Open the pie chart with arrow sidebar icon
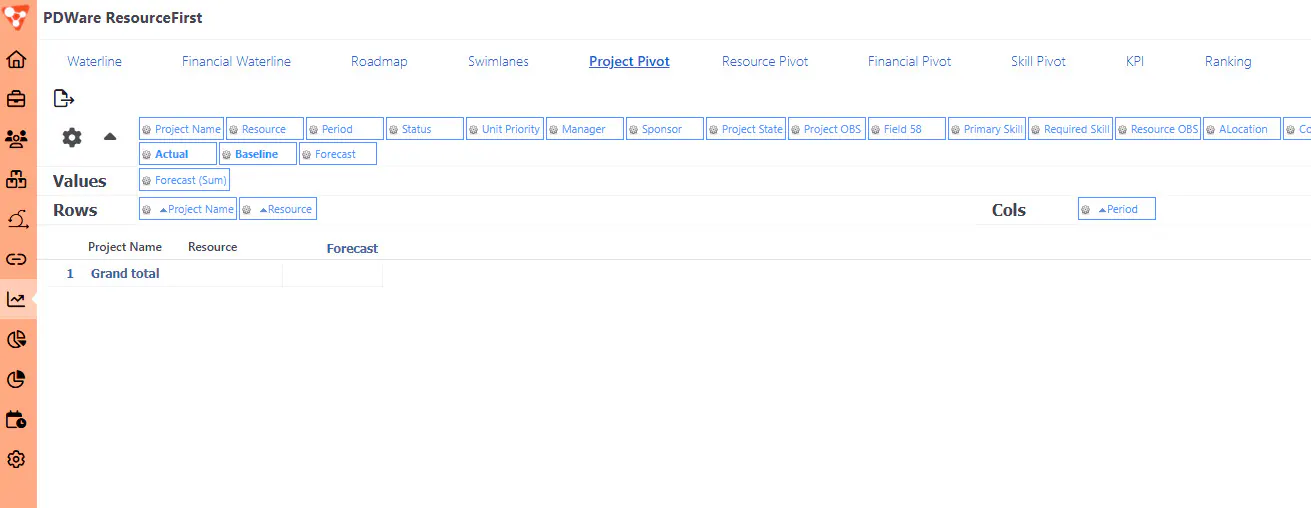Viewport: 1311px width, 508px height. [16, 339]
